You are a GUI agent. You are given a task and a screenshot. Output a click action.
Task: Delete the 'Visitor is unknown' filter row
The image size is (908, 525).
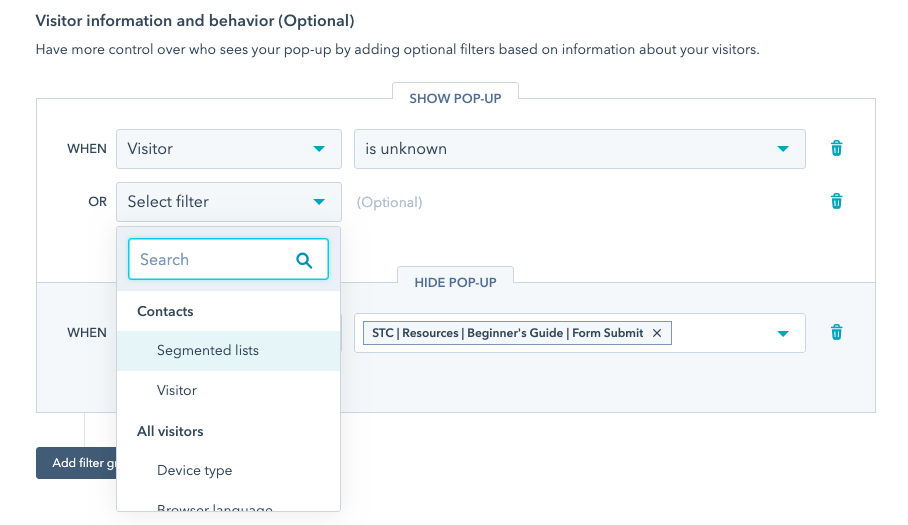click(x=836, y=149)
